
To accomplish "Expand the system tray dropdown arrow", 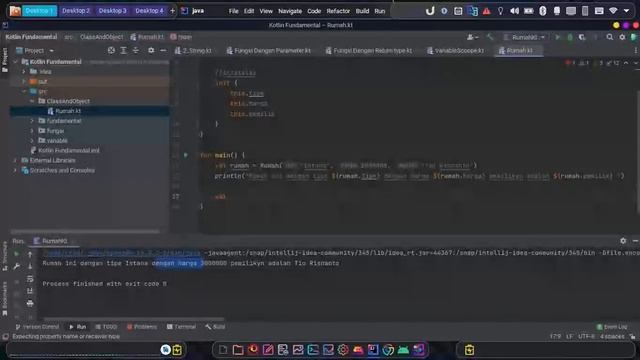I will tap(627, 11).
